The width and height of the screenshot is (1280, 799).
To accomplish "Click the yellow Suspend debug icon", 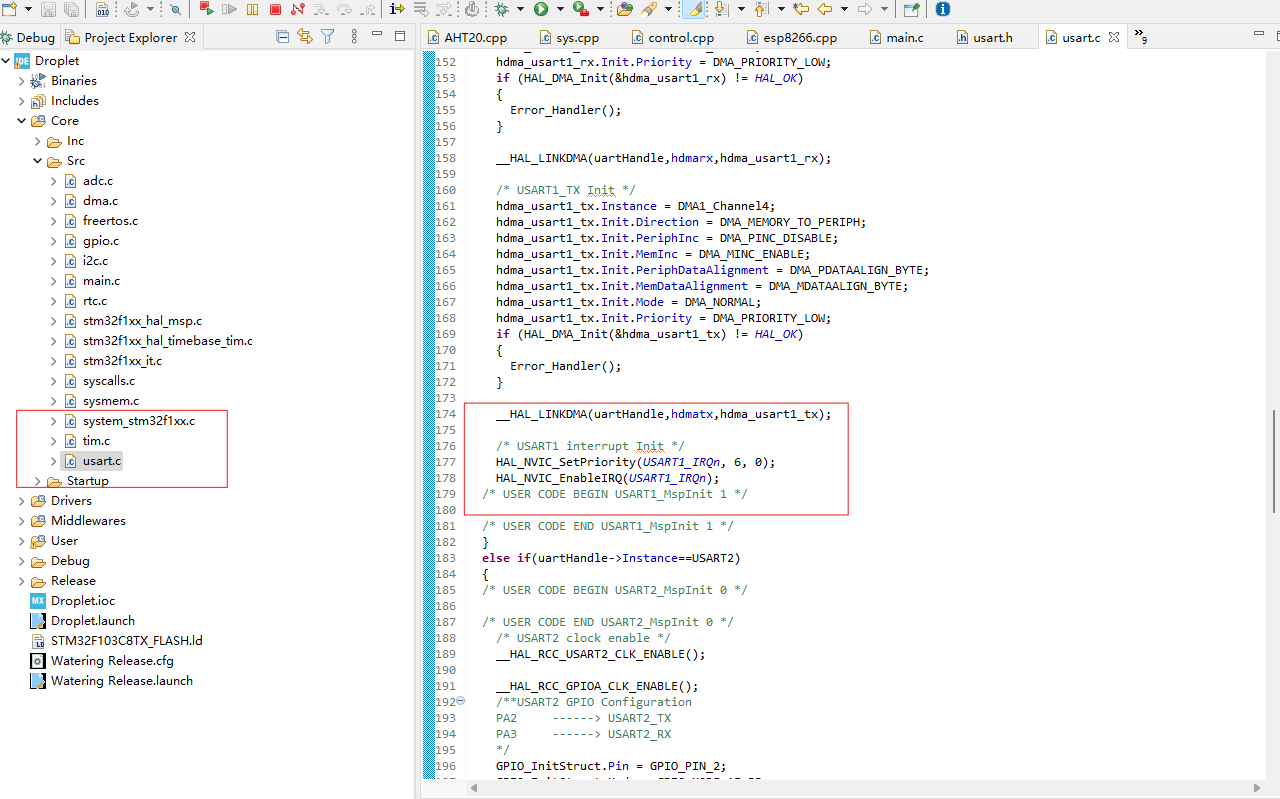I will 252,9.
